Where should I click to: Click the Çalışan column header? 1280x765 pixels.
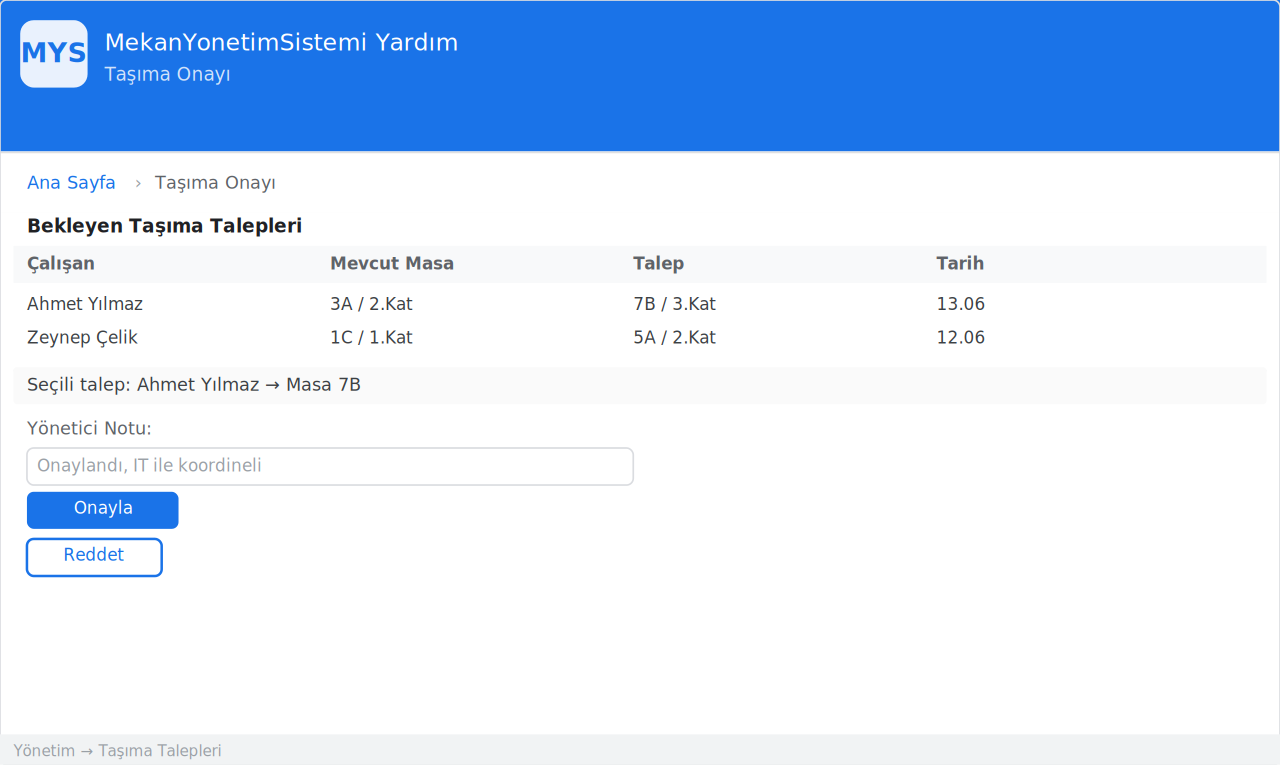pos(61,264)
